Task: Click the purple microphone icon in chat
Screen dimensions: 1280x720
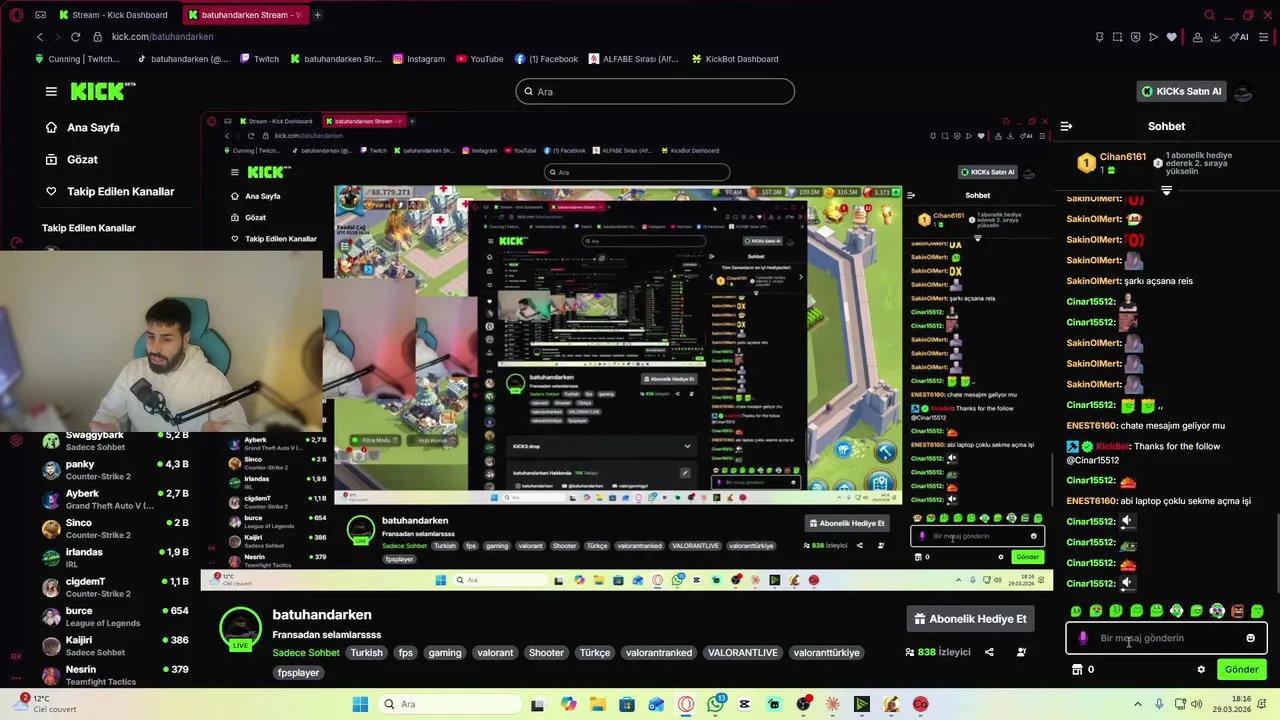Action: (x=1083, y=638)
